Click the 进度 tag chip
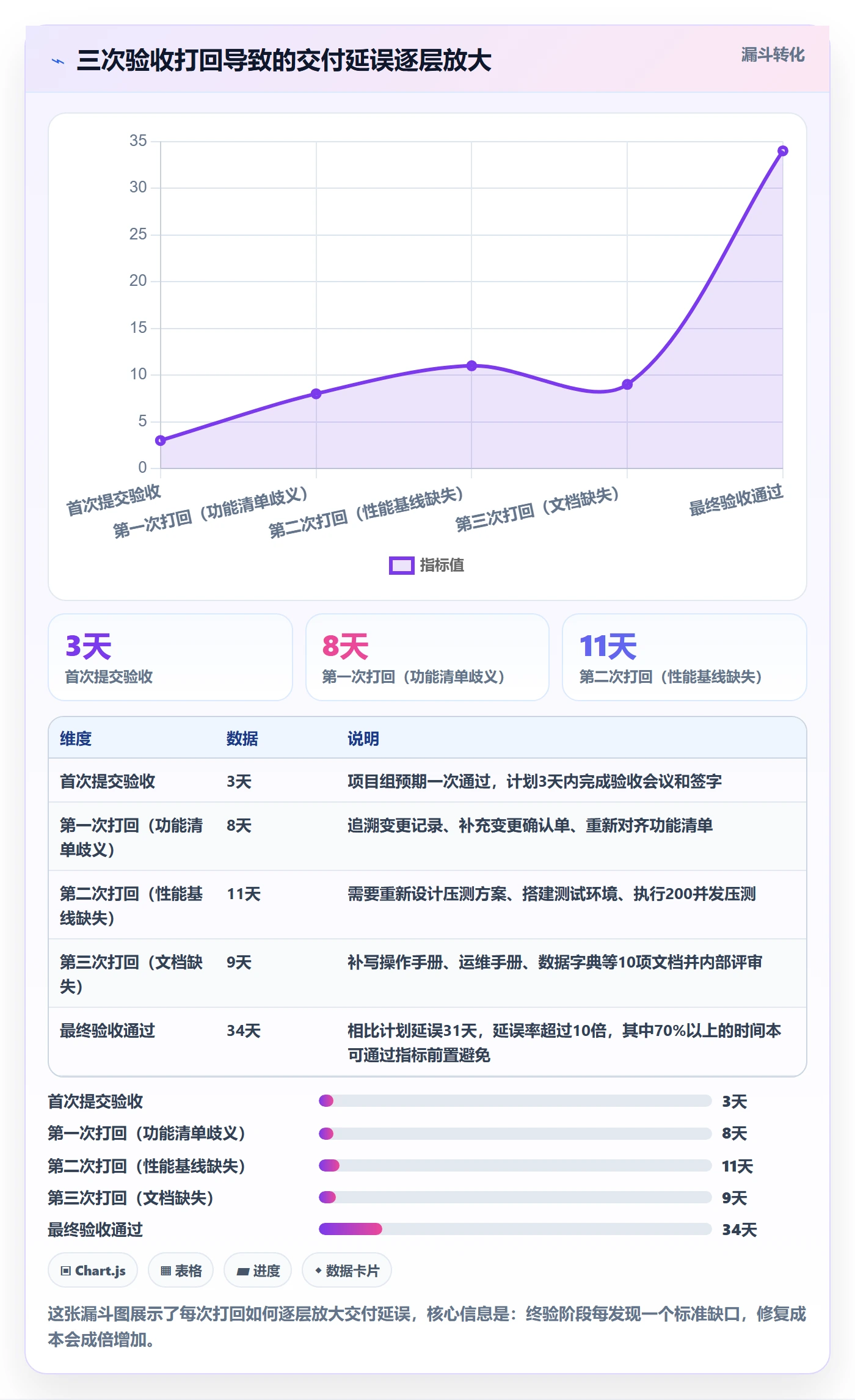The width and height of the screenshot is (855, 1400). tap(258, 1271)
